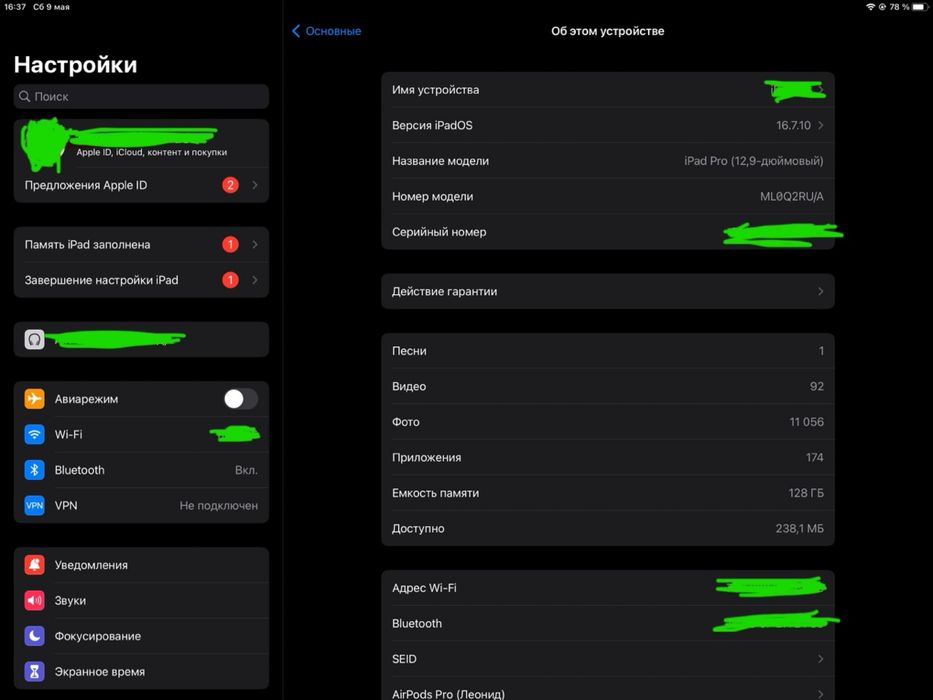
Task: Open chevron on Версия iPadOS row
Action: pyautogui.click(x=821, y=126)
